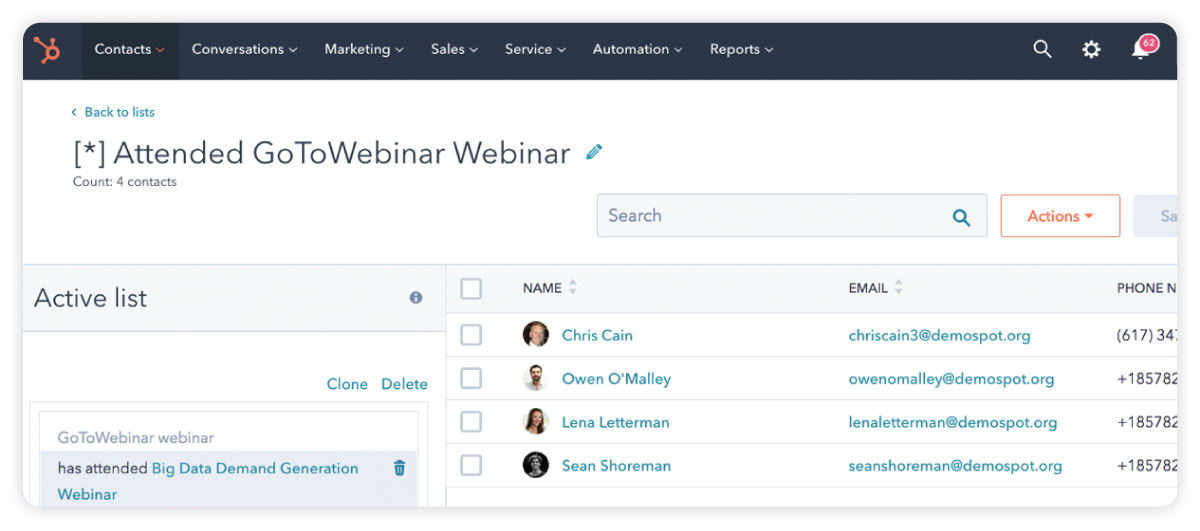Image resolution: width=1200 pixels, height=531 pixels.
Task: Select Lena Letterman's row checkbox
Action: (471, 422)
